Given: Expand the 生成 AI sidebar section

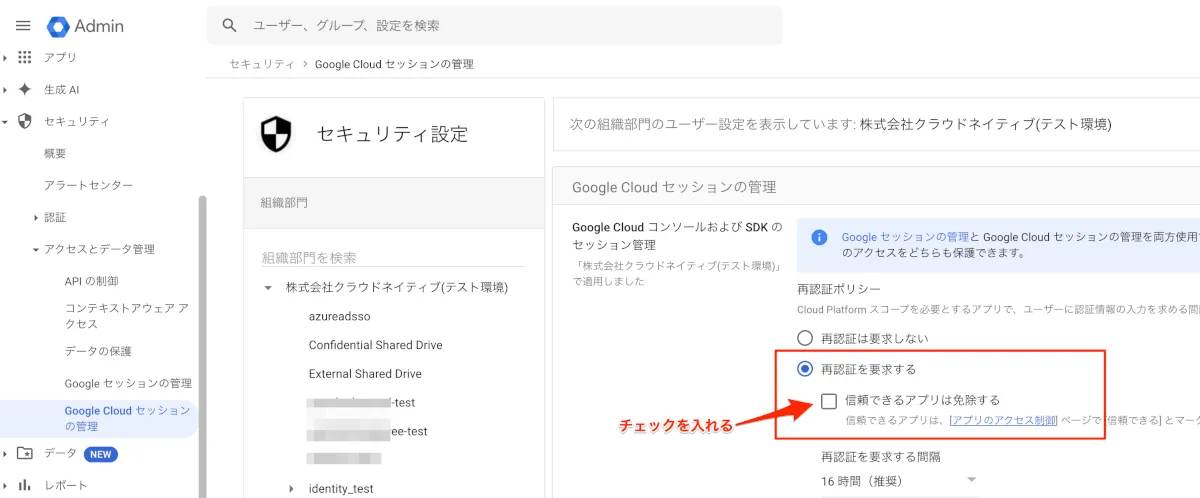Looking at the screenshot, I should point(6,89).
